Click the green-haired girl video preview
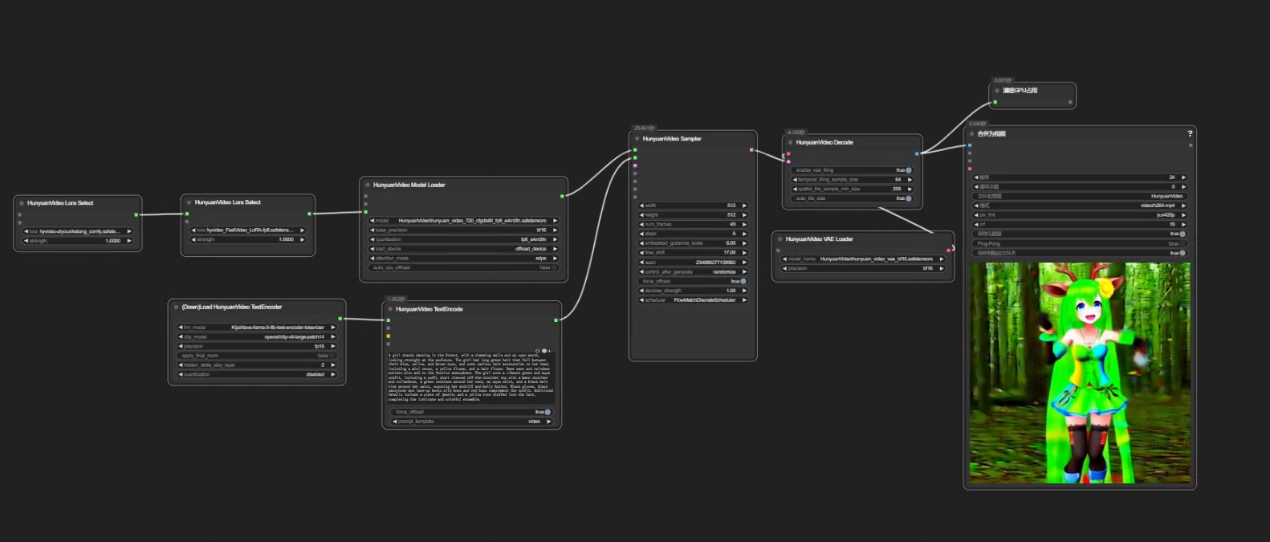1270x542 pixels. 1079,372
